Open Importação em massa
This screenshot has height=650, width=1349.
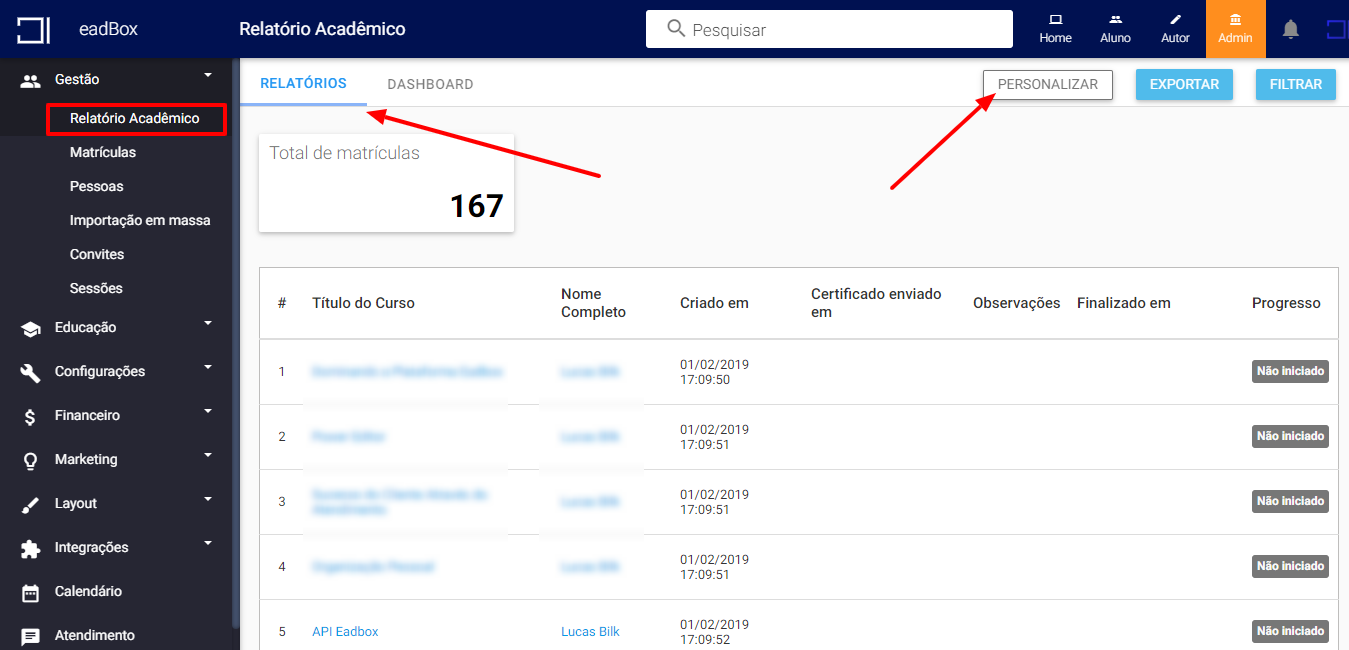140,220
